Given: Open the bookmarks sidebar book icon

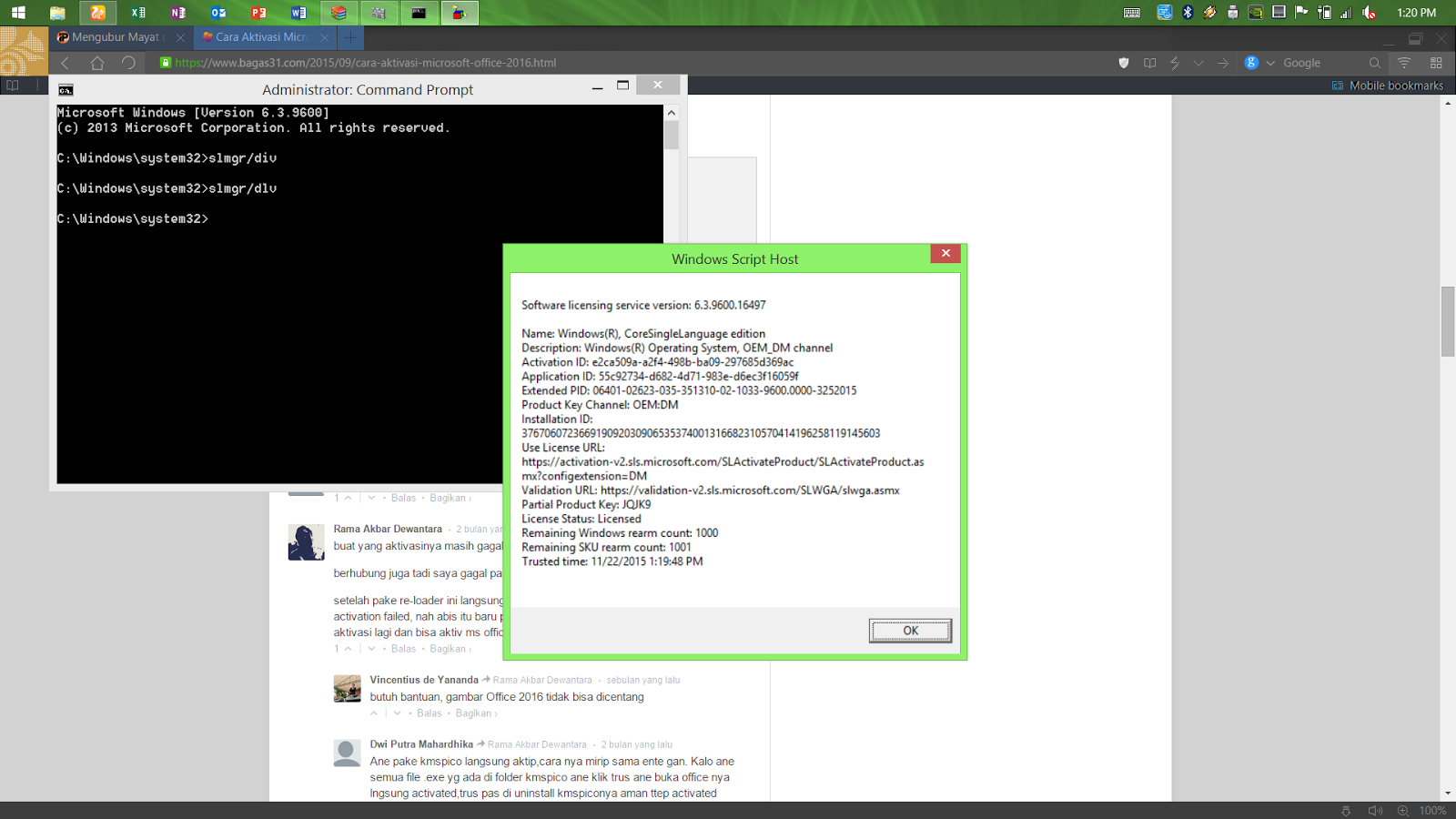Looking at the screenshot, I should point(13,86).
